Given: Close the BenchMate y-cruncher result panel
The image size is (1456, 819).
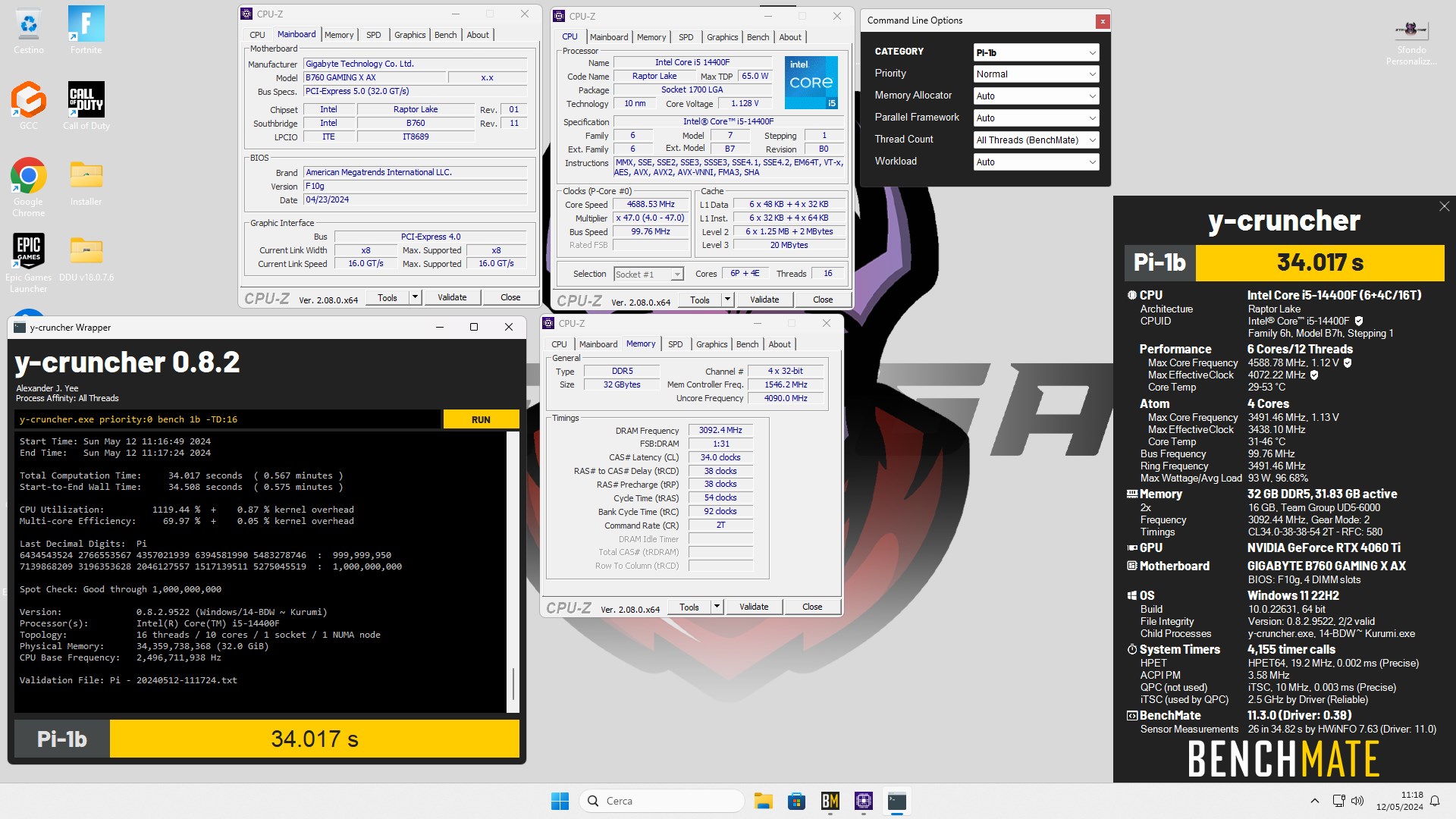Looking at the screenshot, I should tap(1444, 206).
